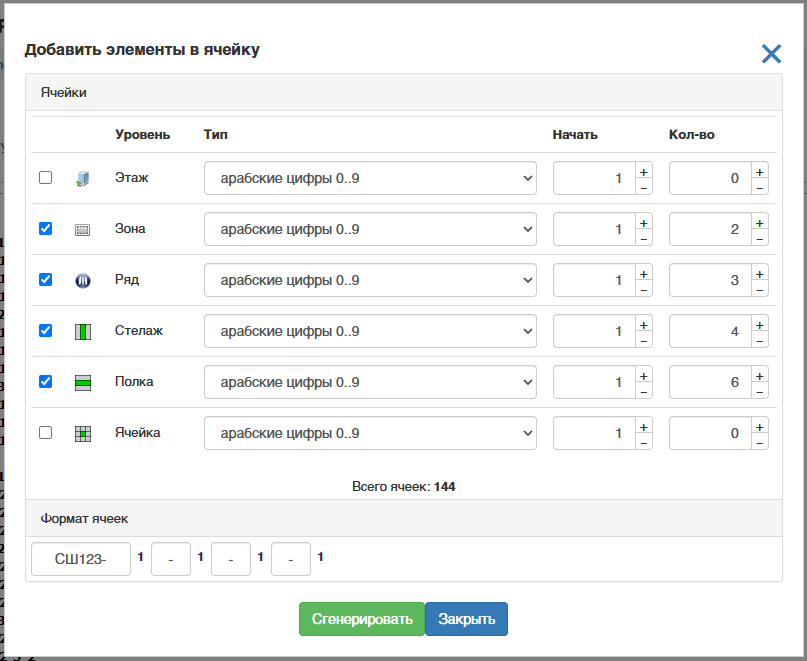Click the first dash separator format field
This screenshot has width=807, height=661.
[x=171, y=559]
